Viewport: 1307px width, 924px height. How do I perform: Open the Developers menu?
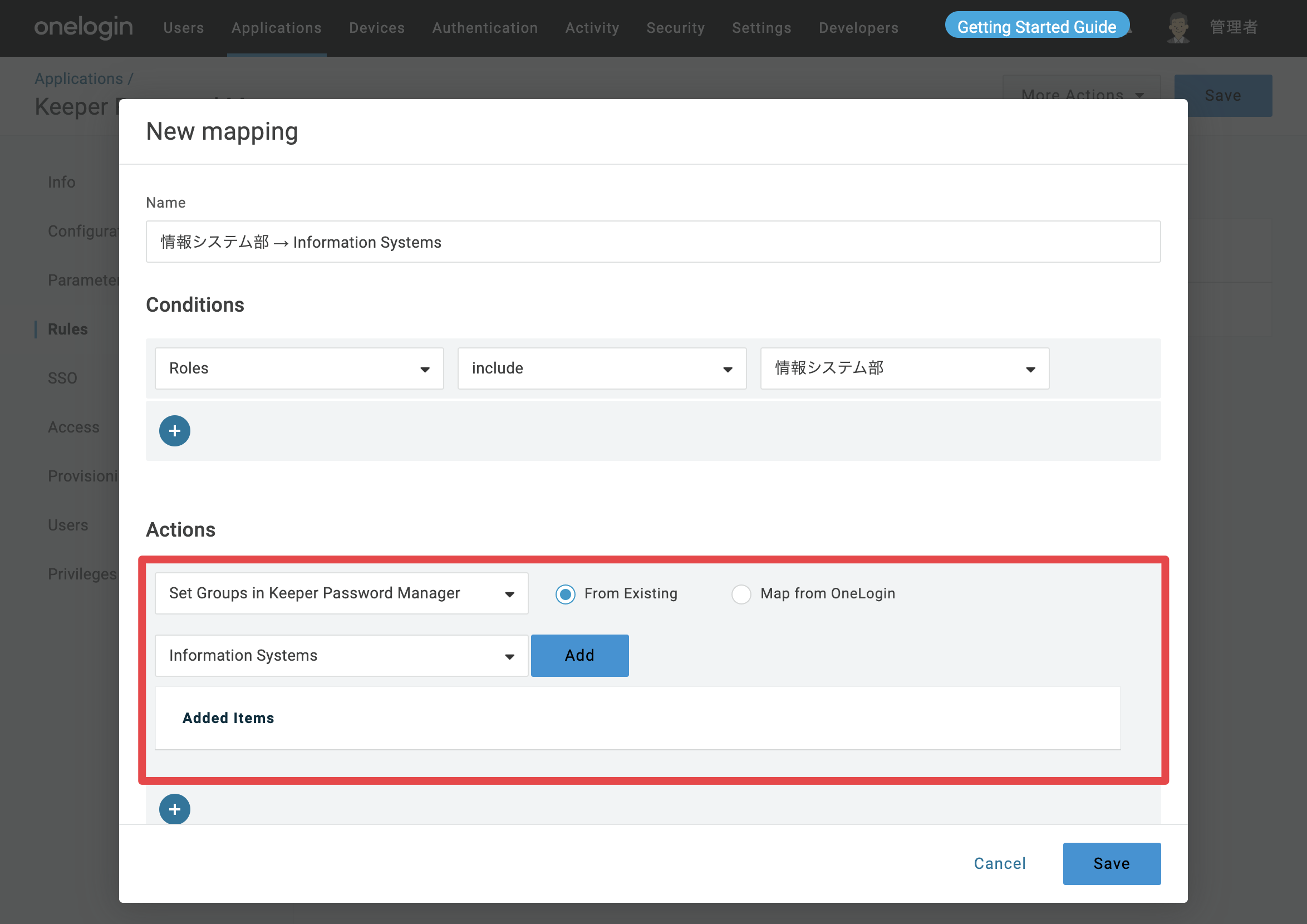(x=858, y=28)
